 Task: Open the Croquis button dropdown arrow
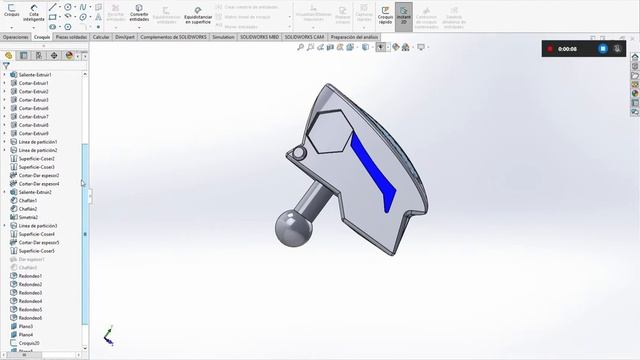(x=11, y=28)
